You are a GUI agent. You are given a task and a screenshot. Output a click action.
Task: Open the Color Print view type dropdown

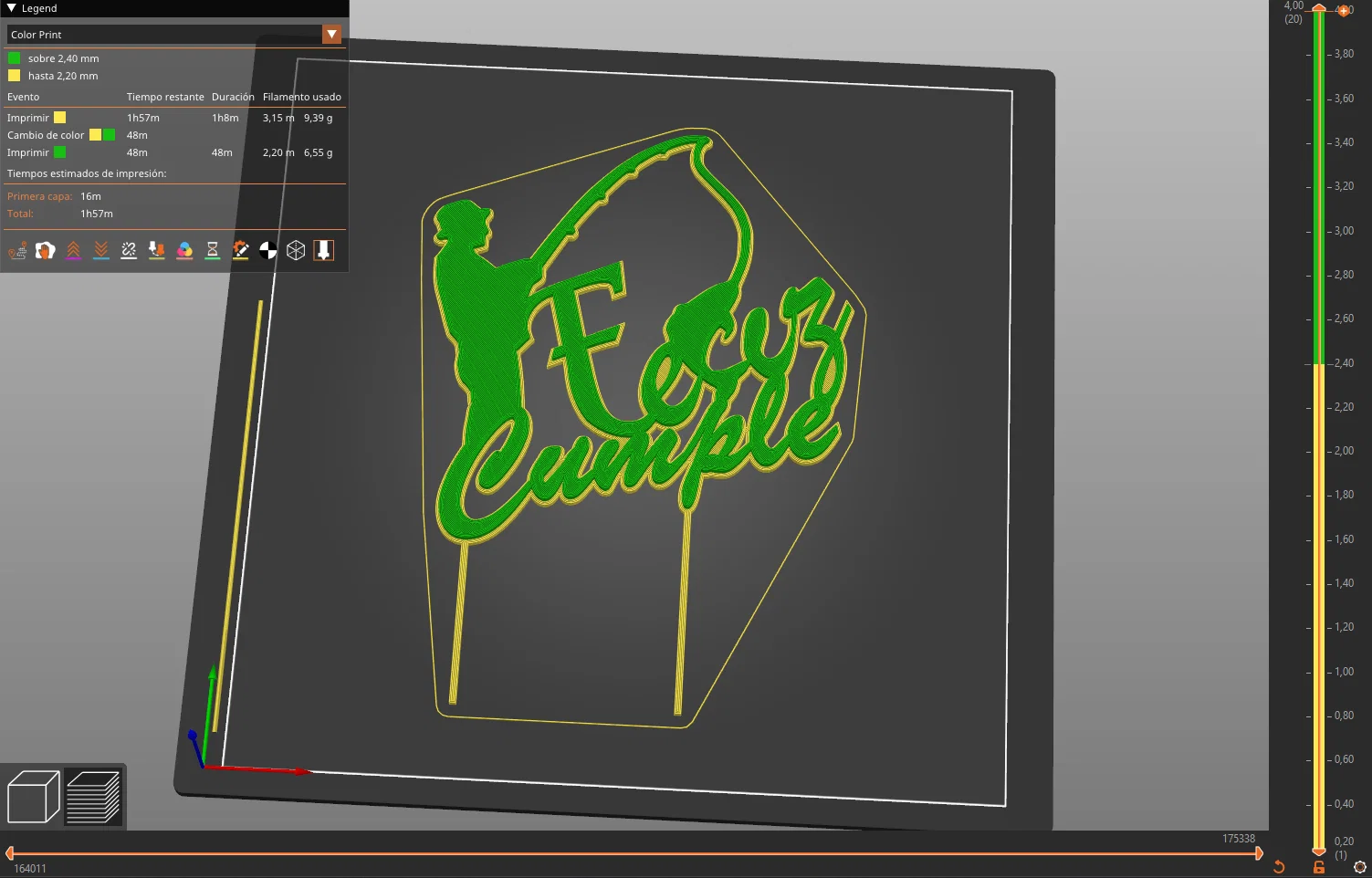[331, 35]
